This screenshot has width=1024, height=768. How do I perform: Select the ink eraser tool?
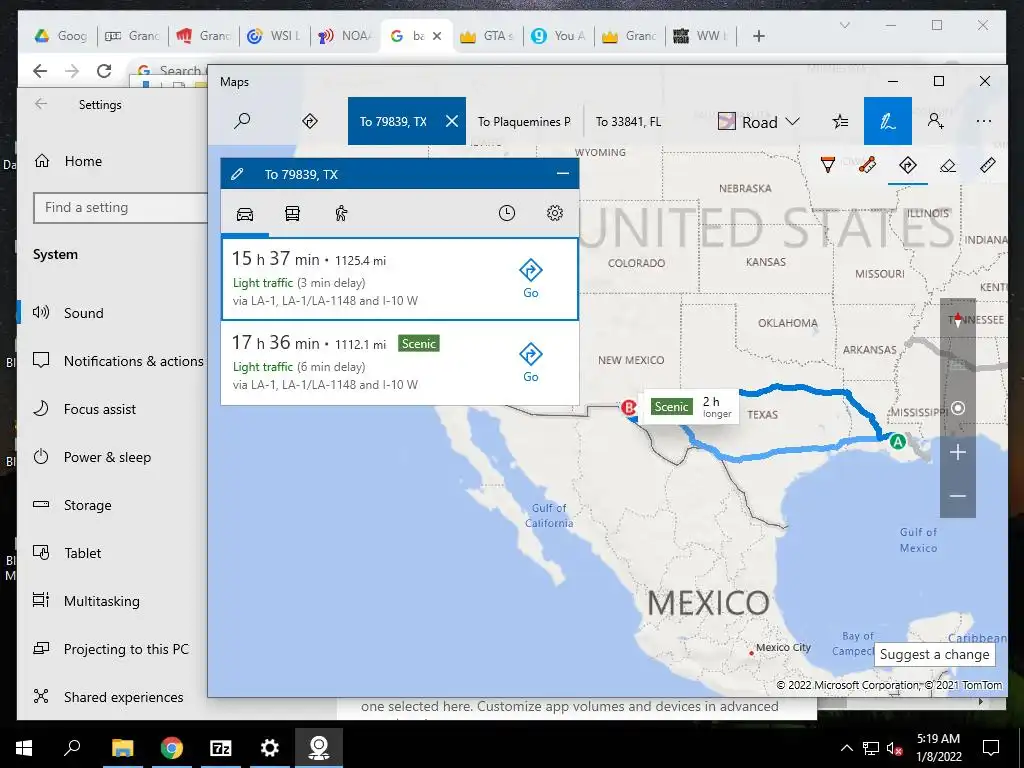point(948,165)
